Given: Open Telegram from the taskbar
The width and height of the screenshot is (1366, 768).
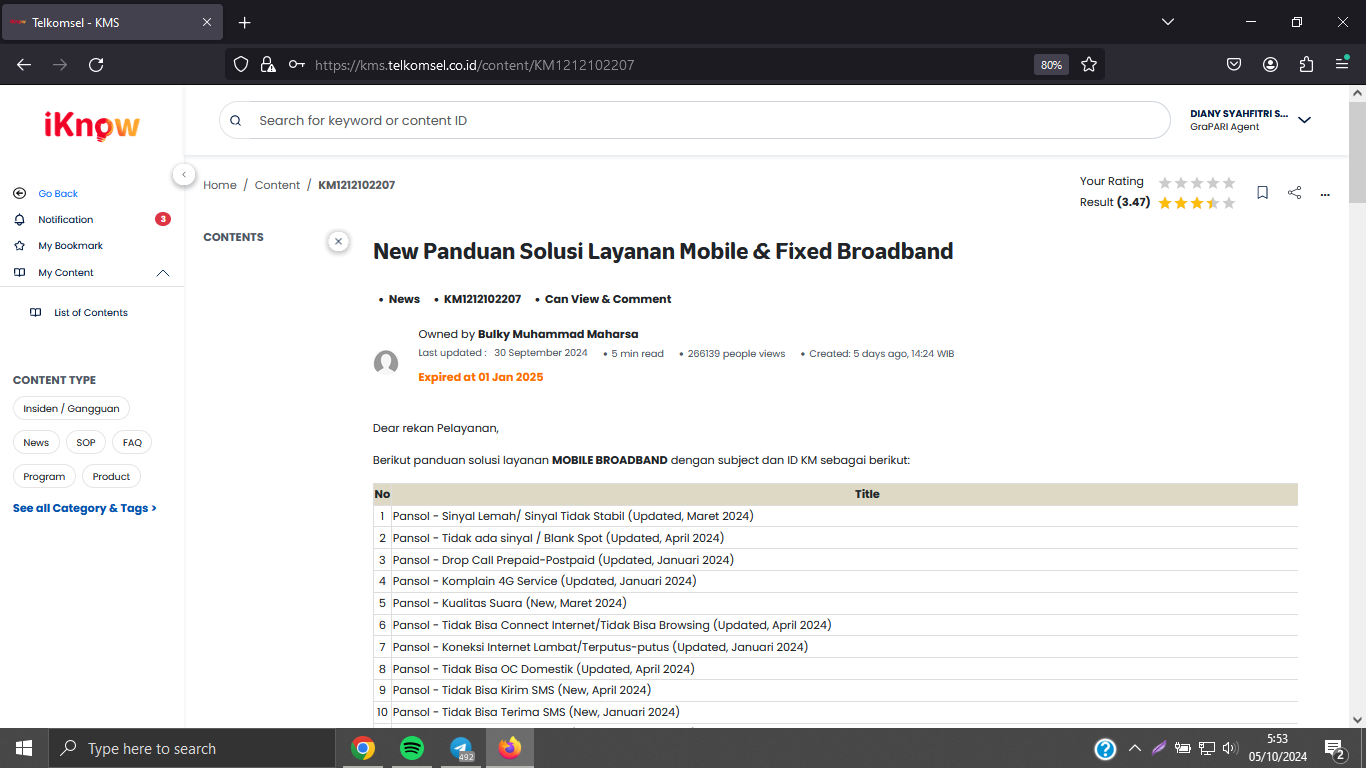Looking at the screenshot, I should coord(460,748).
